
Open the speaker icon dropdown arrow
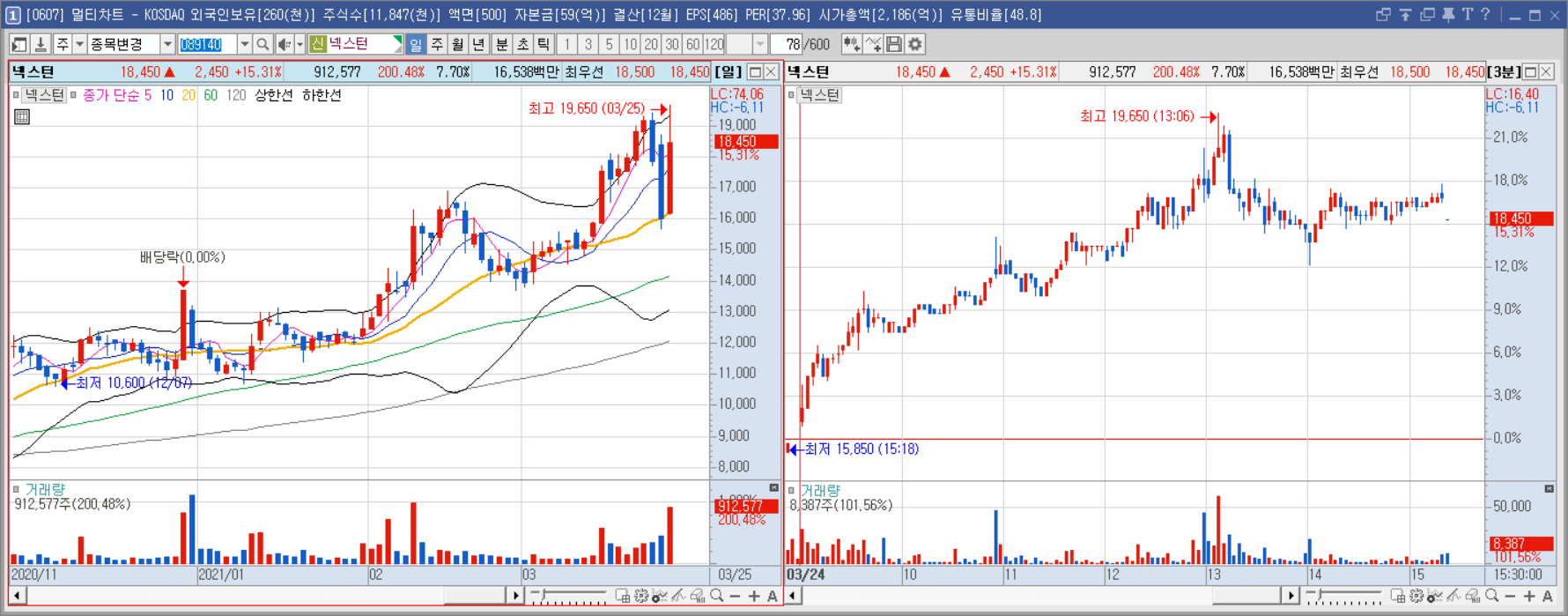tap(300, 44)
